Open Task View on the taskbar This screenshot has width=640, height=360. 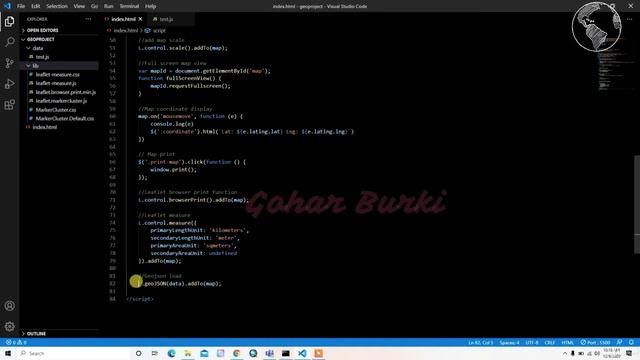(155, 353)
